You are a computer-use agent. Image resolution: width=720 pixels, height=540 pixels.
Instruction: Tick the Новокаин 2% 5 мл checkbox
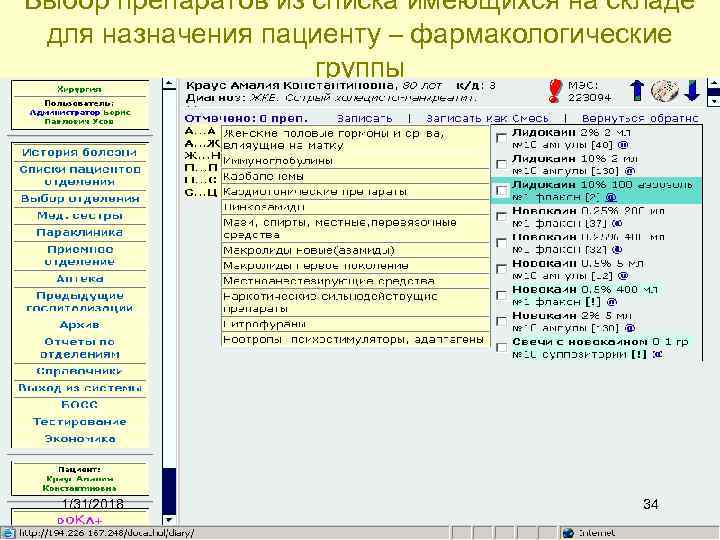[x=501, y=321]
